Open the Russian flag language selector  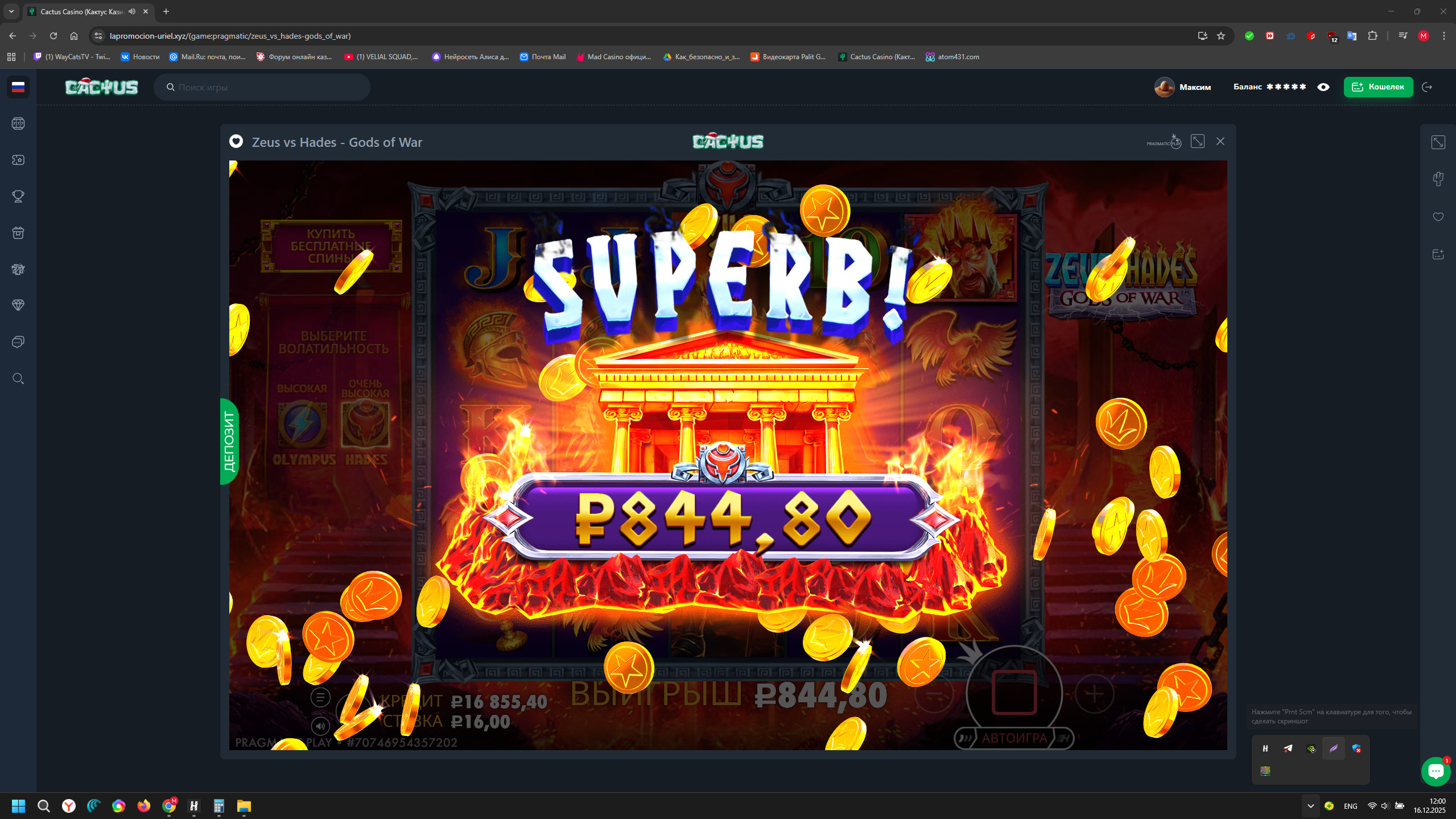[x=18, y=87]
